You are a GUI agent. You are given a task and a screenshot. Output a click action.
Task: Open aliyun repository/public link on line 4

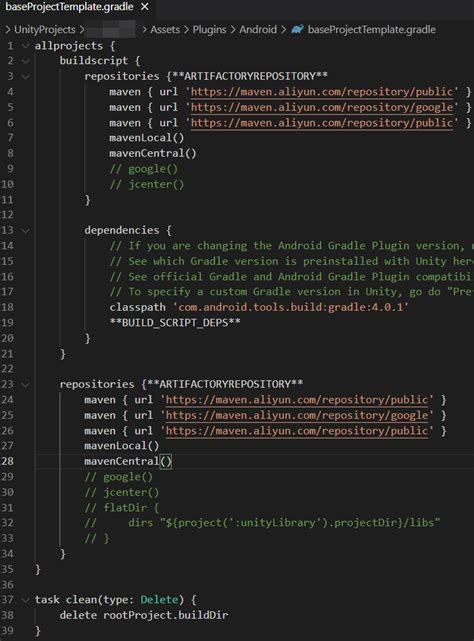(322, 92)
